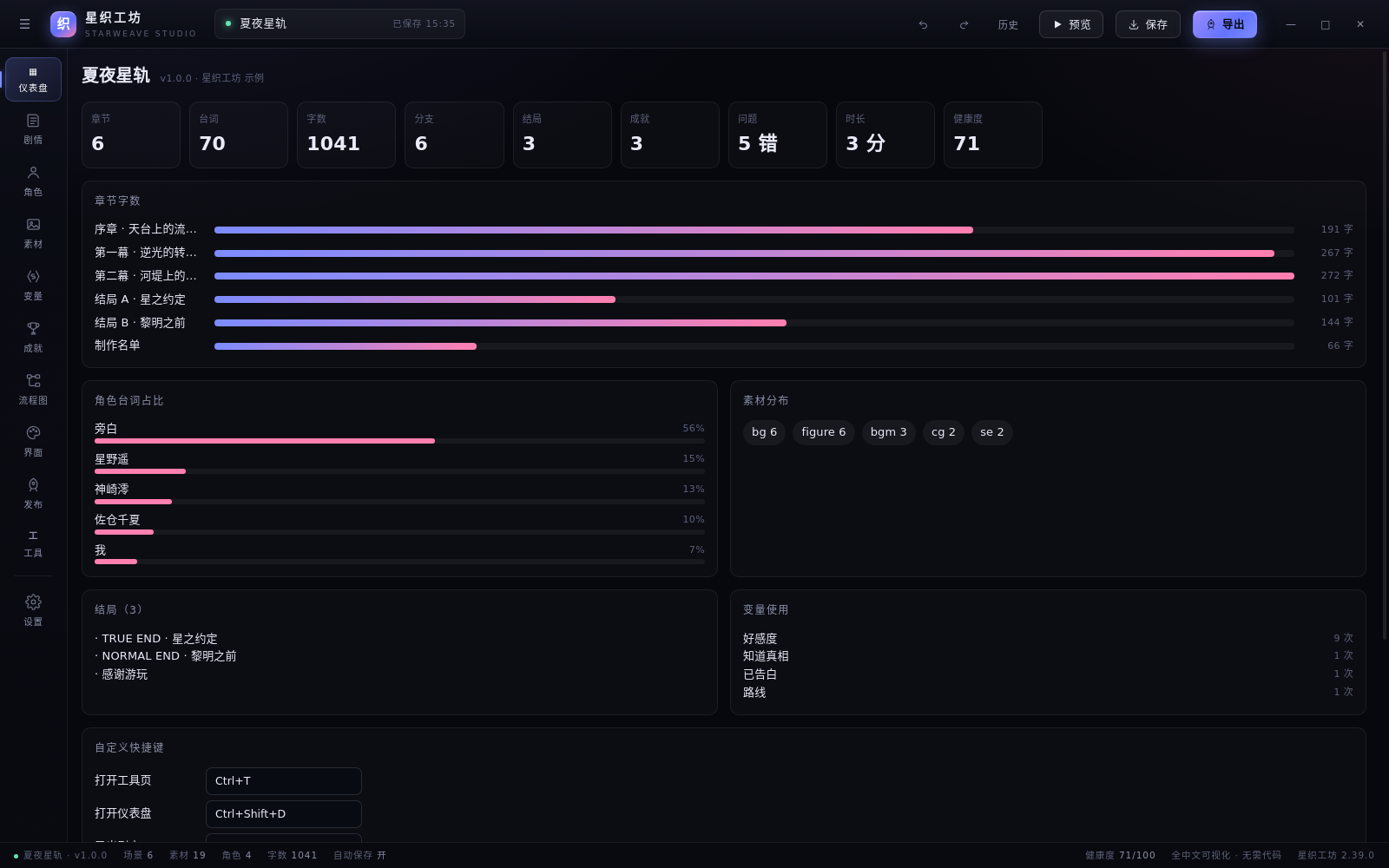Click the 旁白 dialogue share bar

pyautogui.click(x=399, y=441)
